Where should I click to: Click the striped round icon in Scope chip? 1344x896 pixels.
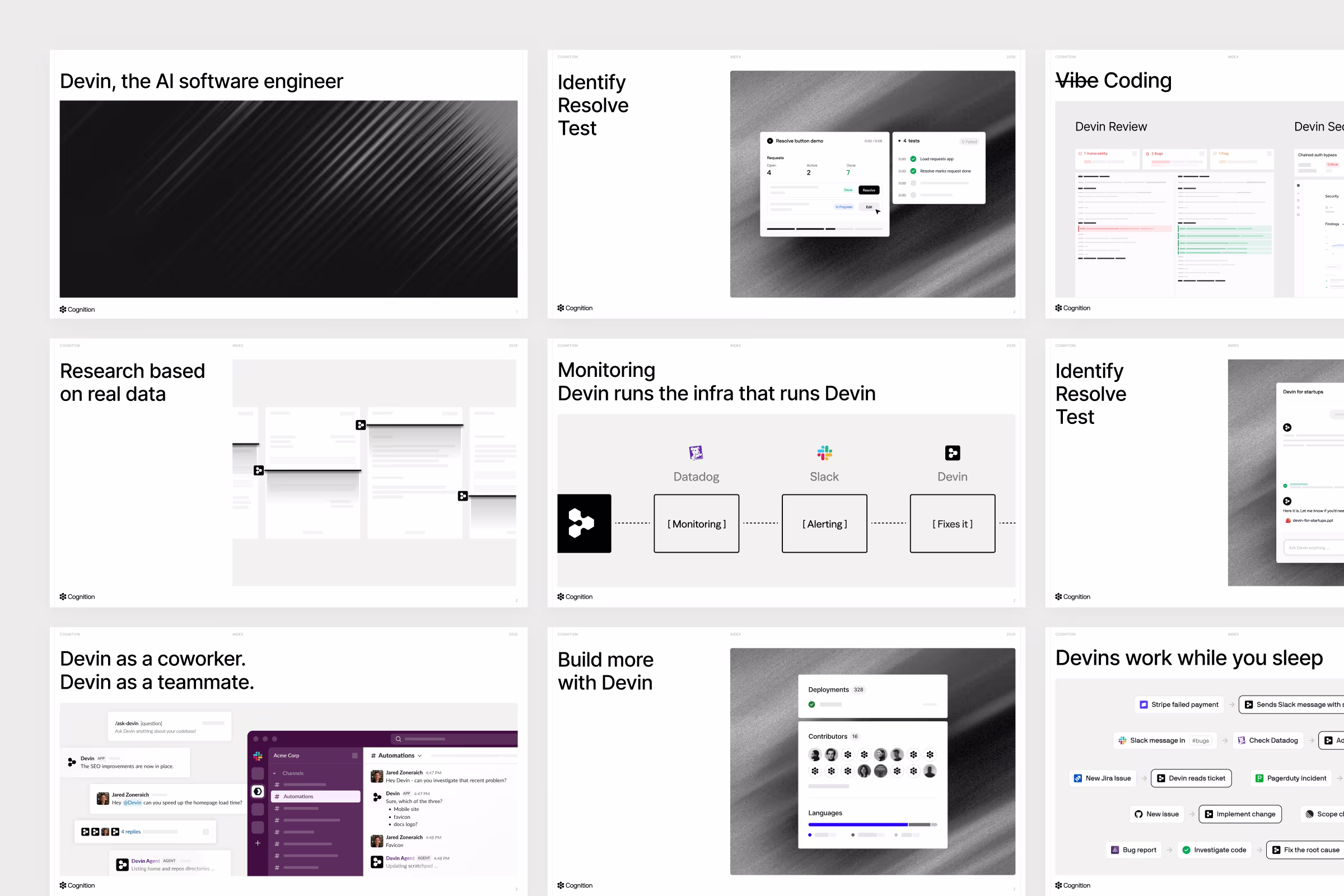pyautogui.click(x=1309, y=814)
